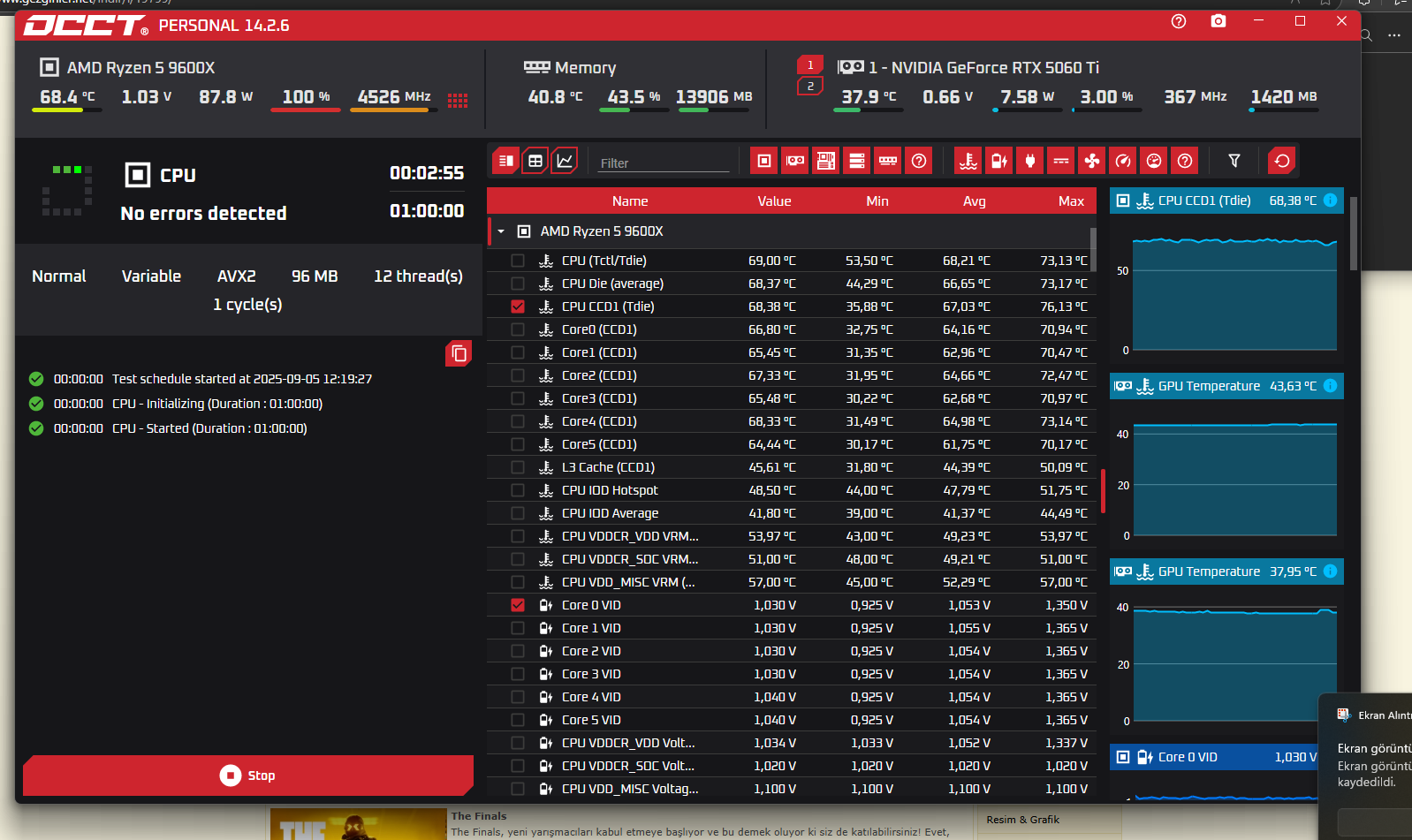This screenshot has width=1412, height=840.
Task: Click the '12 thread(s)' test setting
Action: click(x=418, y=276)
